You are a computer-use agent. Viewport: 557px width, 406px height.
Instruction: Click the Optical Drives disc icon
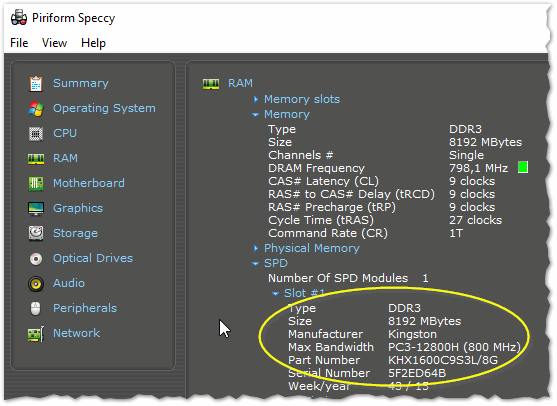(x=36, y=259)
